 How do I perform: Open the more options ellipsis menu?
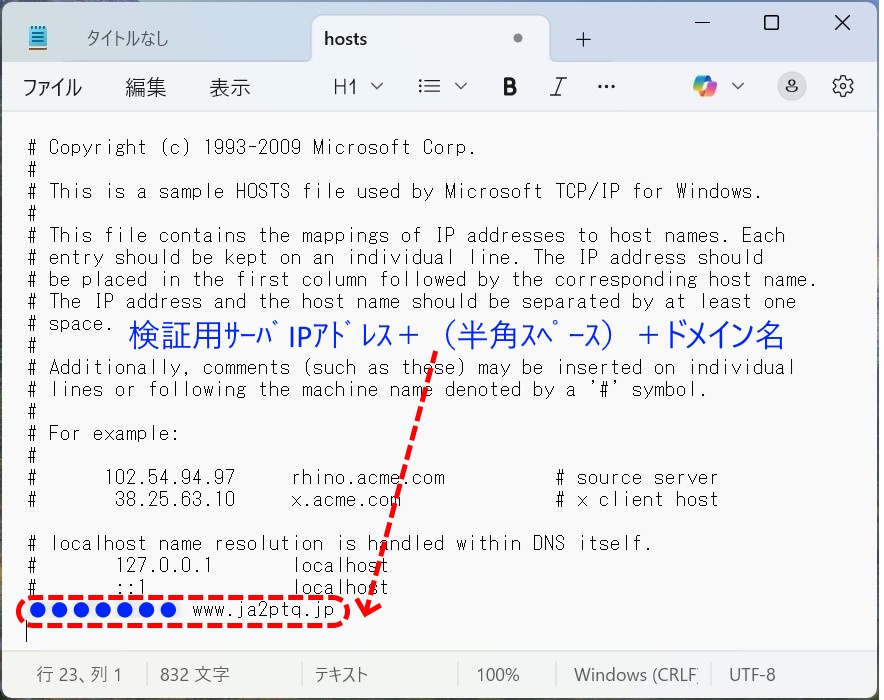tap(606, 86)
